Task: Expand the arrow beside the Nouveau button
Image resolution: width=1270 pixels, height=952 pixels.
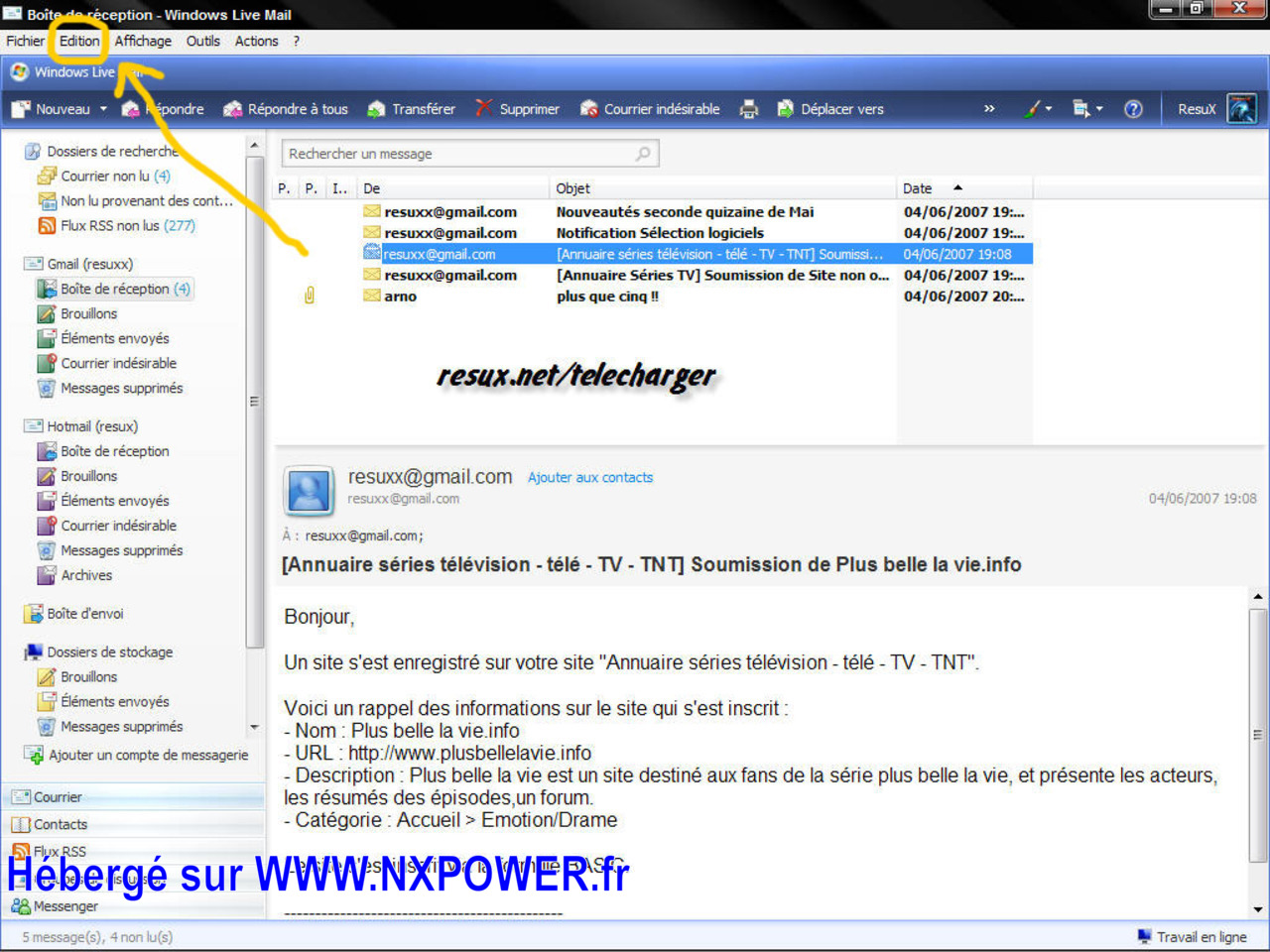Action: [x=103, y=109]
